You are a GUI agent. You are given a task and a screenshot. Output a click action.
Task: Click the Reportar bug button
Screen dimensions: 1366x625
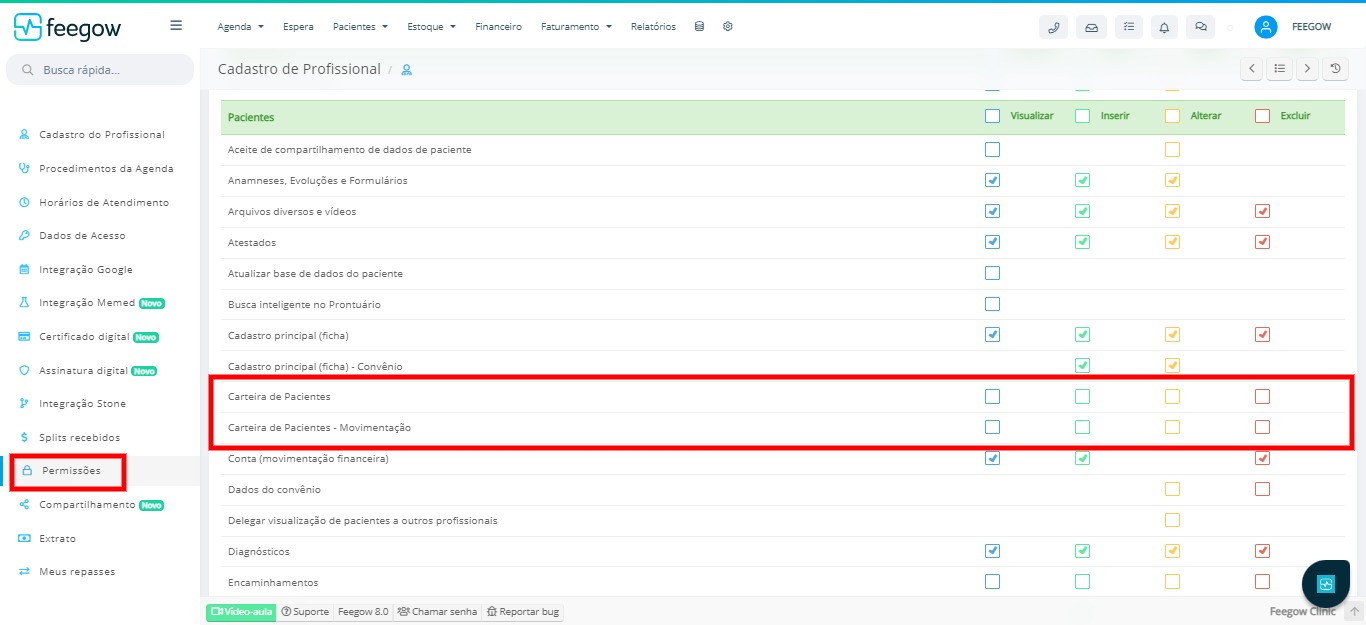coord(523,612)
